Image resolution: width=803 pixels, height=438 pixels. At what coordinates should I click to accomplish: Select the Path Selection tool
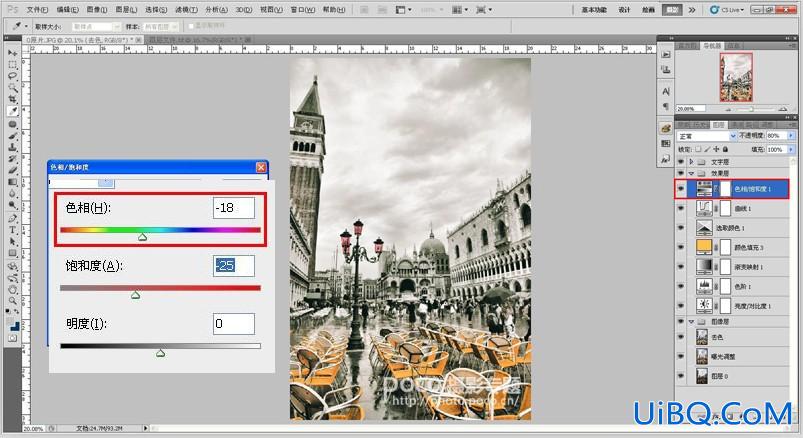[12, 241]
